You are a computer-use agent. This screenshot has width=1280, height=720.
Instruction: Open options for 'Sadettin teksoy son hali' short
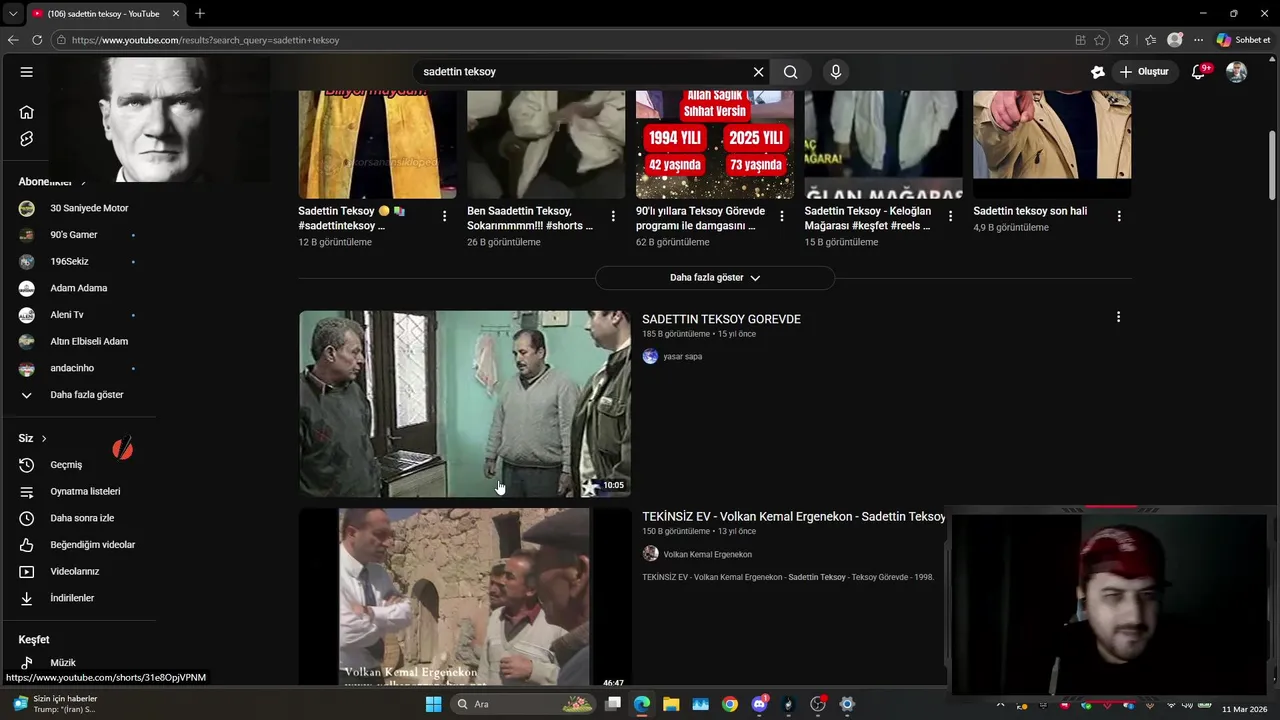[x=1119, y=216]
